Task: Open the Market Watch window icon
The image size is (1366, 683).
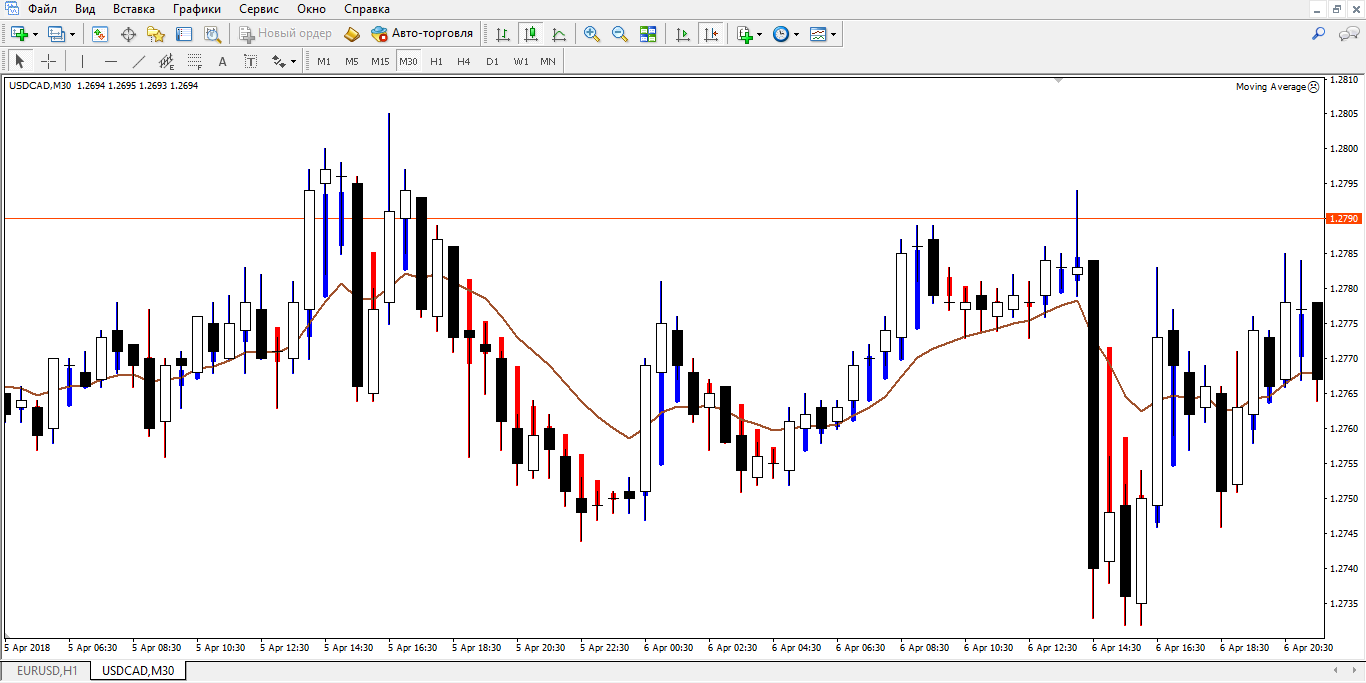Action: [100, 34]
